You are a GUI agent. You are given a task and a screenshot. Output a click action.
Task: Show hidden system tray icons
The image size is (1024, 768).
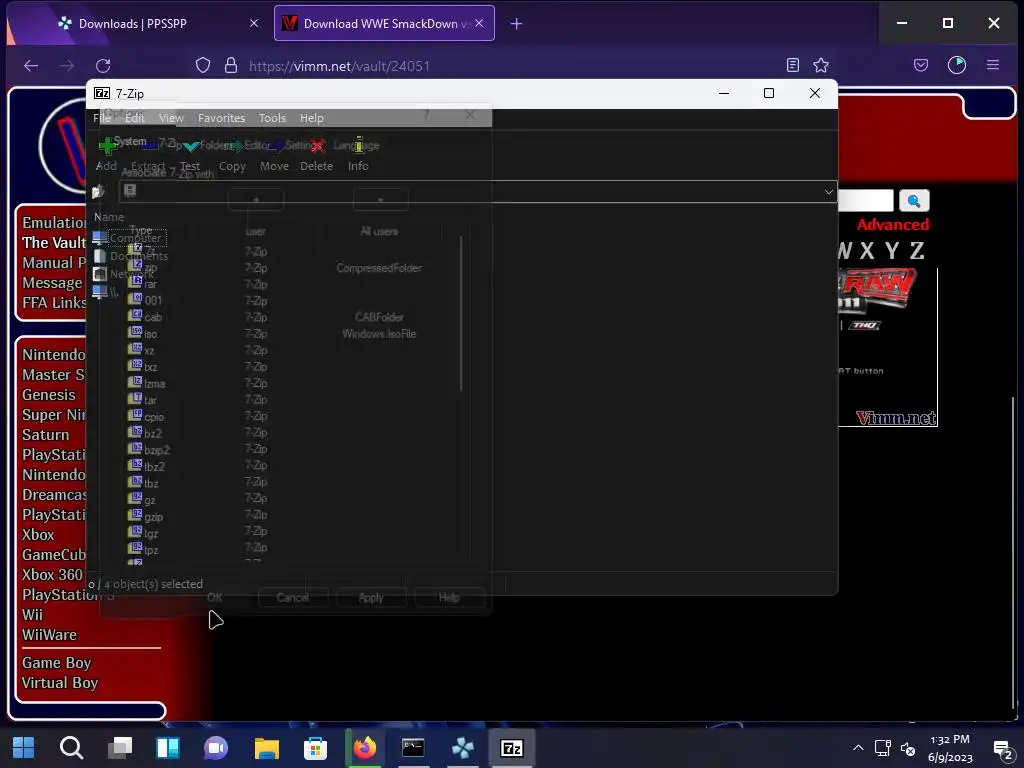(x=858, y=748)
